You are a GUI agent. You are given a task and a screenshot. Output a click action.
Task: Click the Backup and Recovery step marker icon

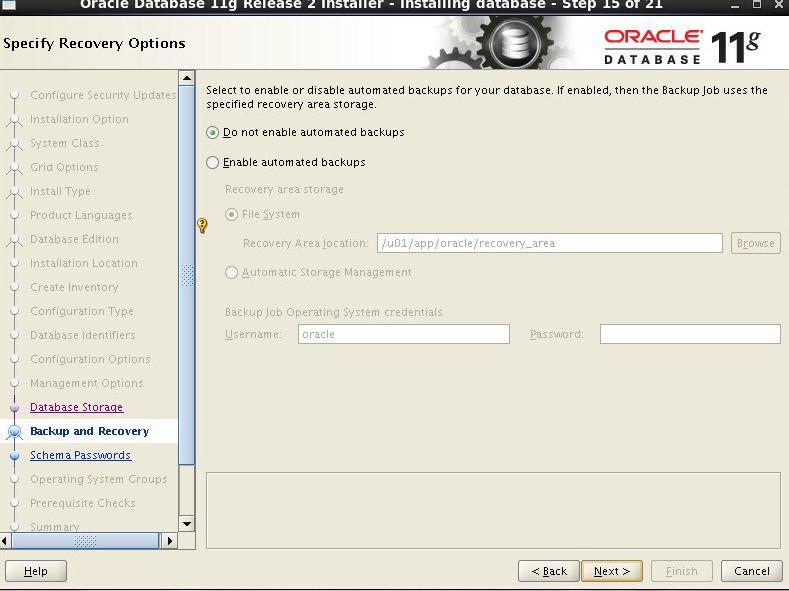click(15, 431)
